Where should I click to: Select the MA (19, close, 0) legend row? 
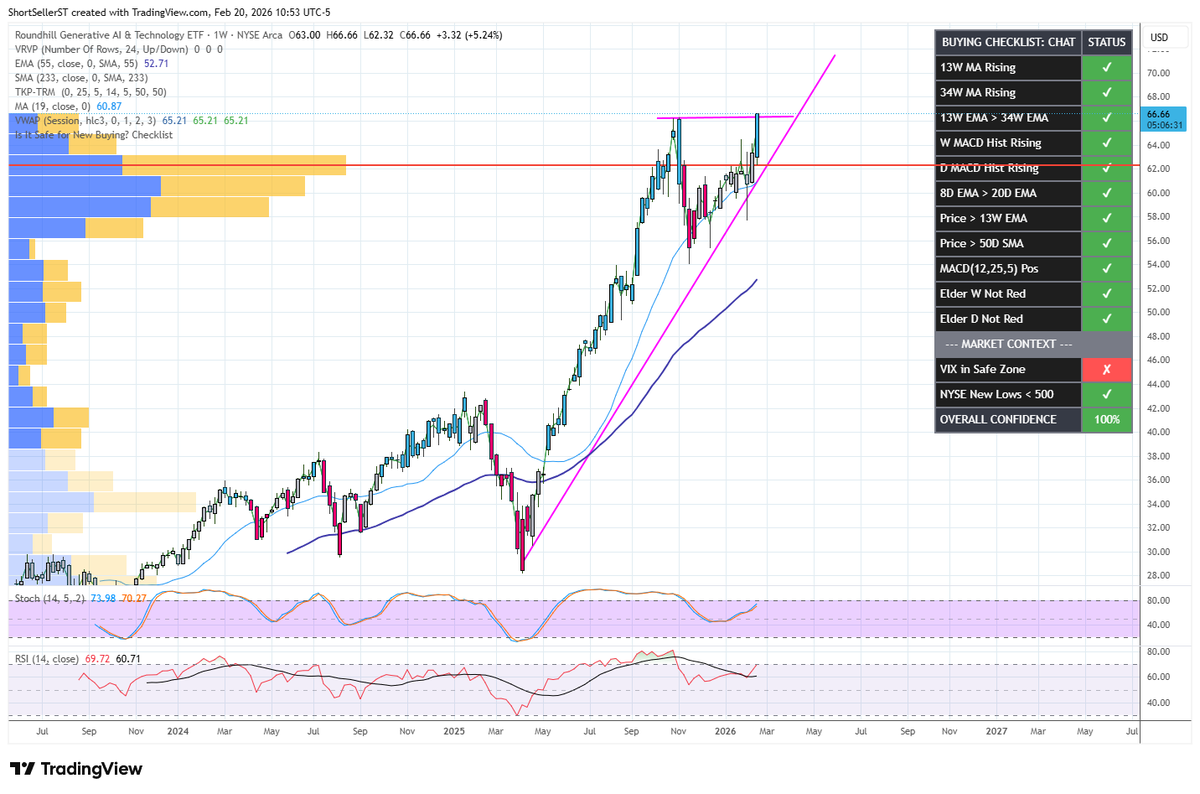click(x=68, y=105)
